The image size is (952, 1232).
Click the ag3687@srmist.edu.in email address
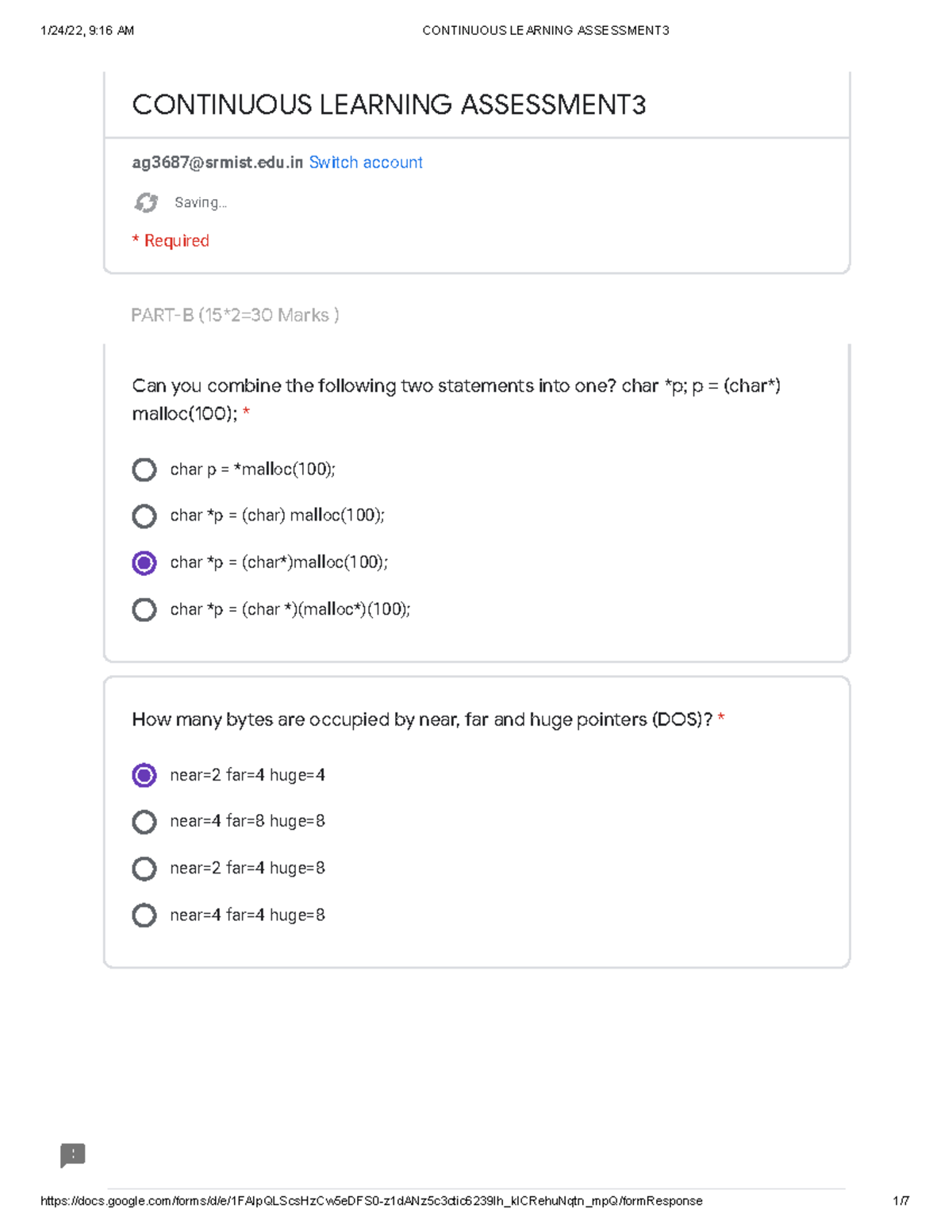(x=217, y=163)
